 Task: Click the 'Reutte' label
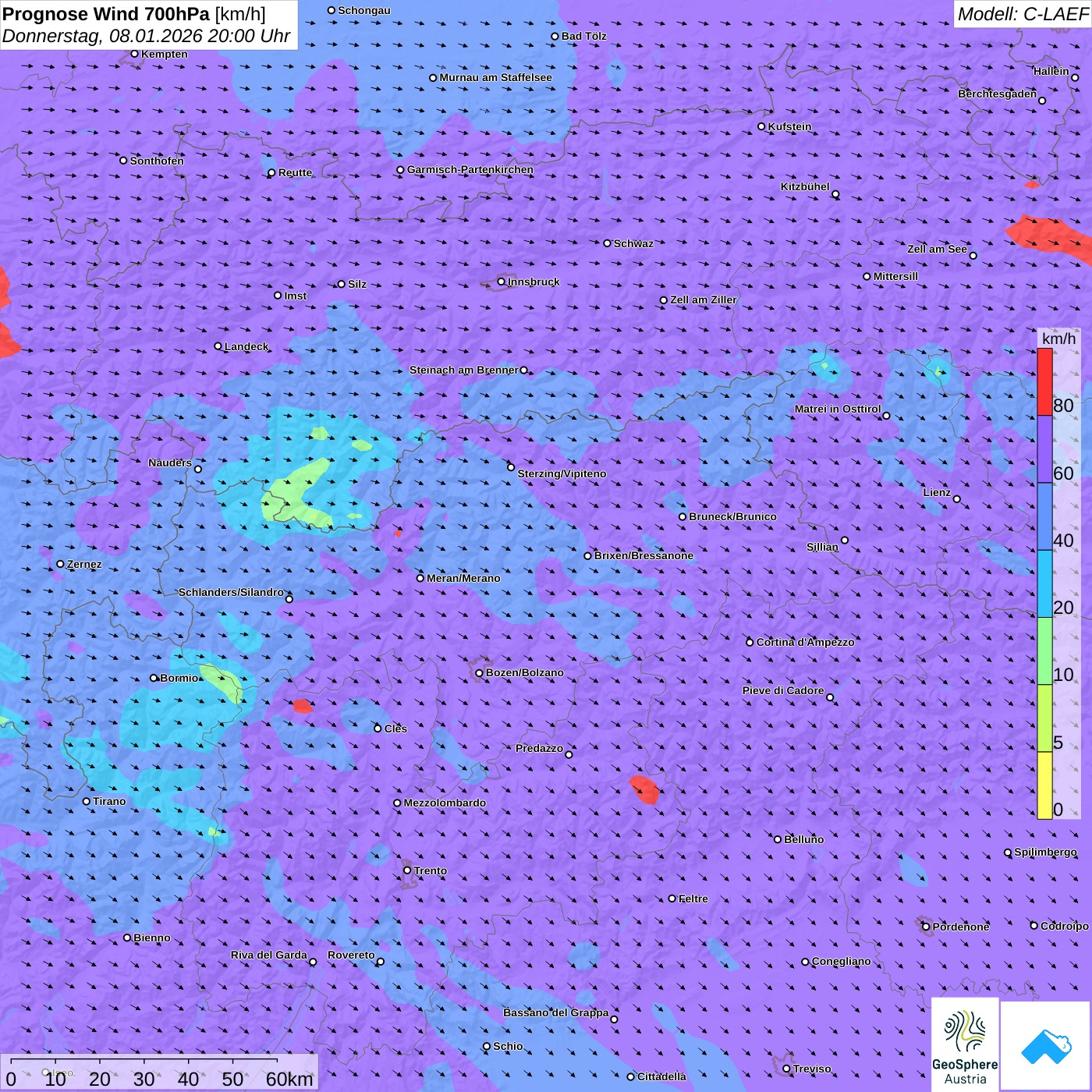click(x=295, y=172)
